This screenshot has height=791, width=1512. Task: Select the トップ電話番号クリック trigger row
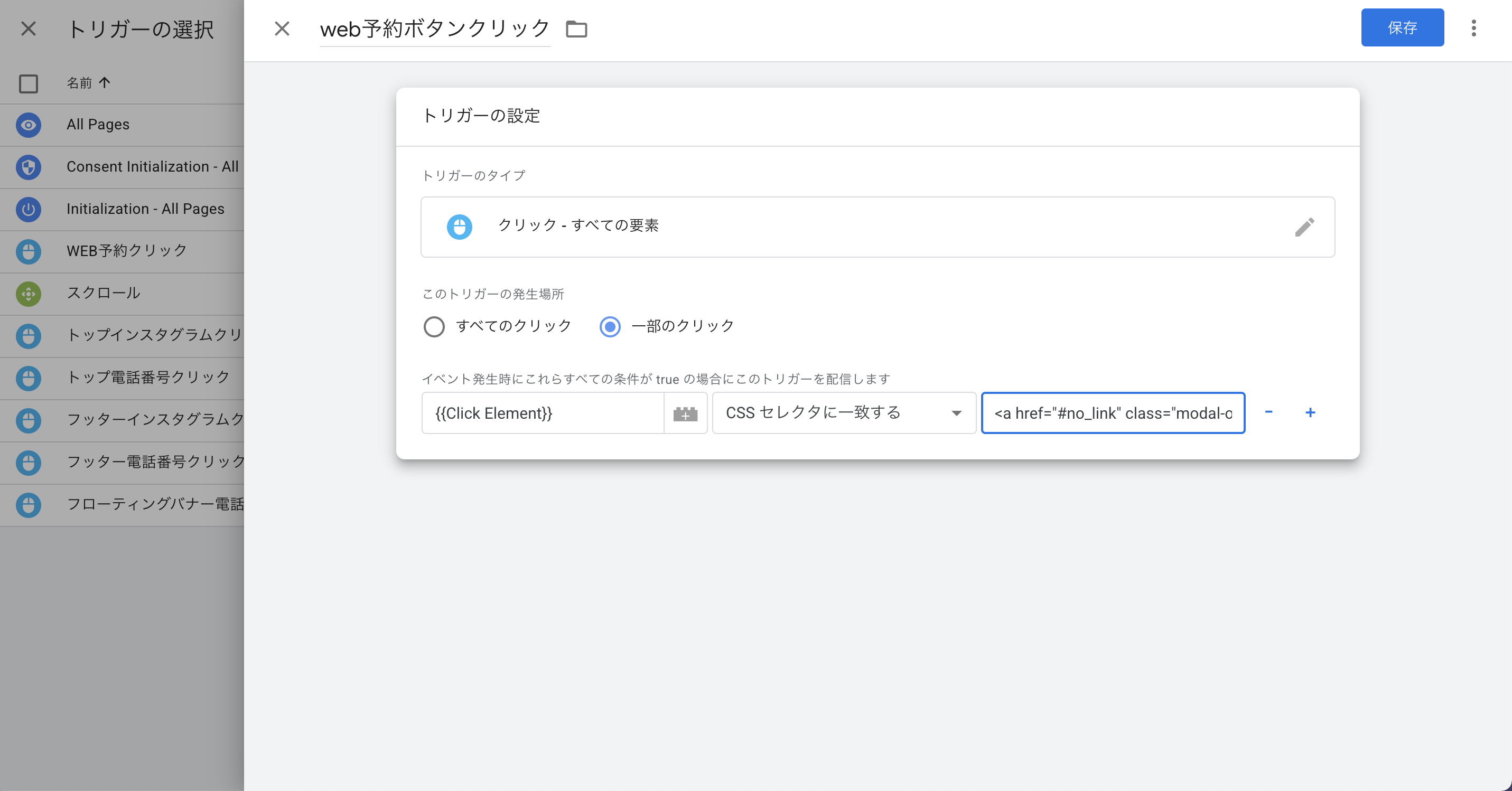tap(148, 378)
